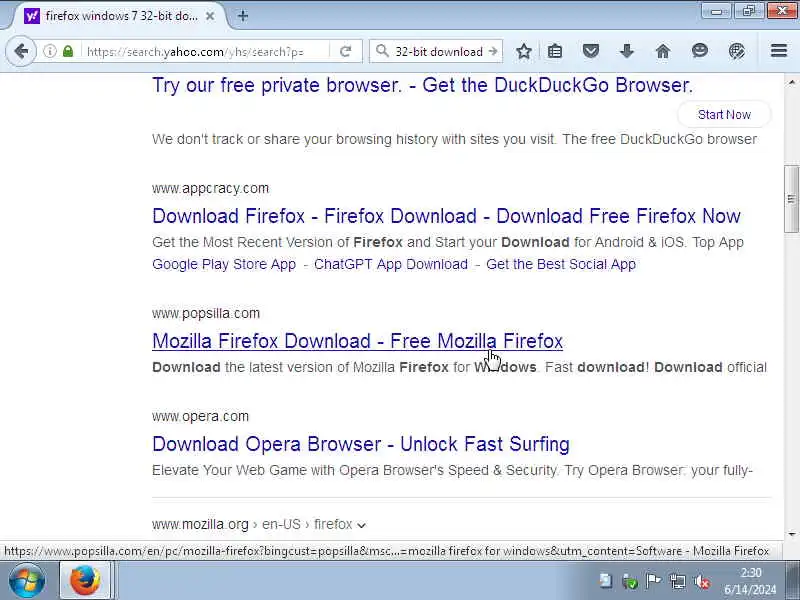800x600 pixels.
Task: Open the developer tools globe icon
Action: [736, 51]
